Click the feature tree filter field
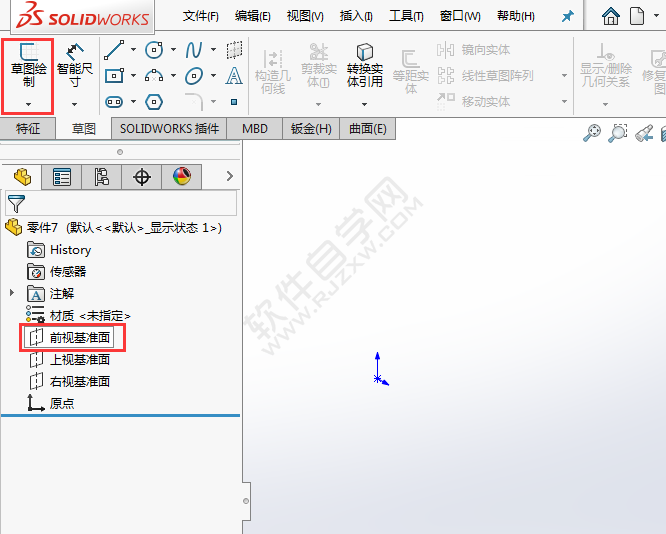666x534 pixels. [x=121, y=203]
